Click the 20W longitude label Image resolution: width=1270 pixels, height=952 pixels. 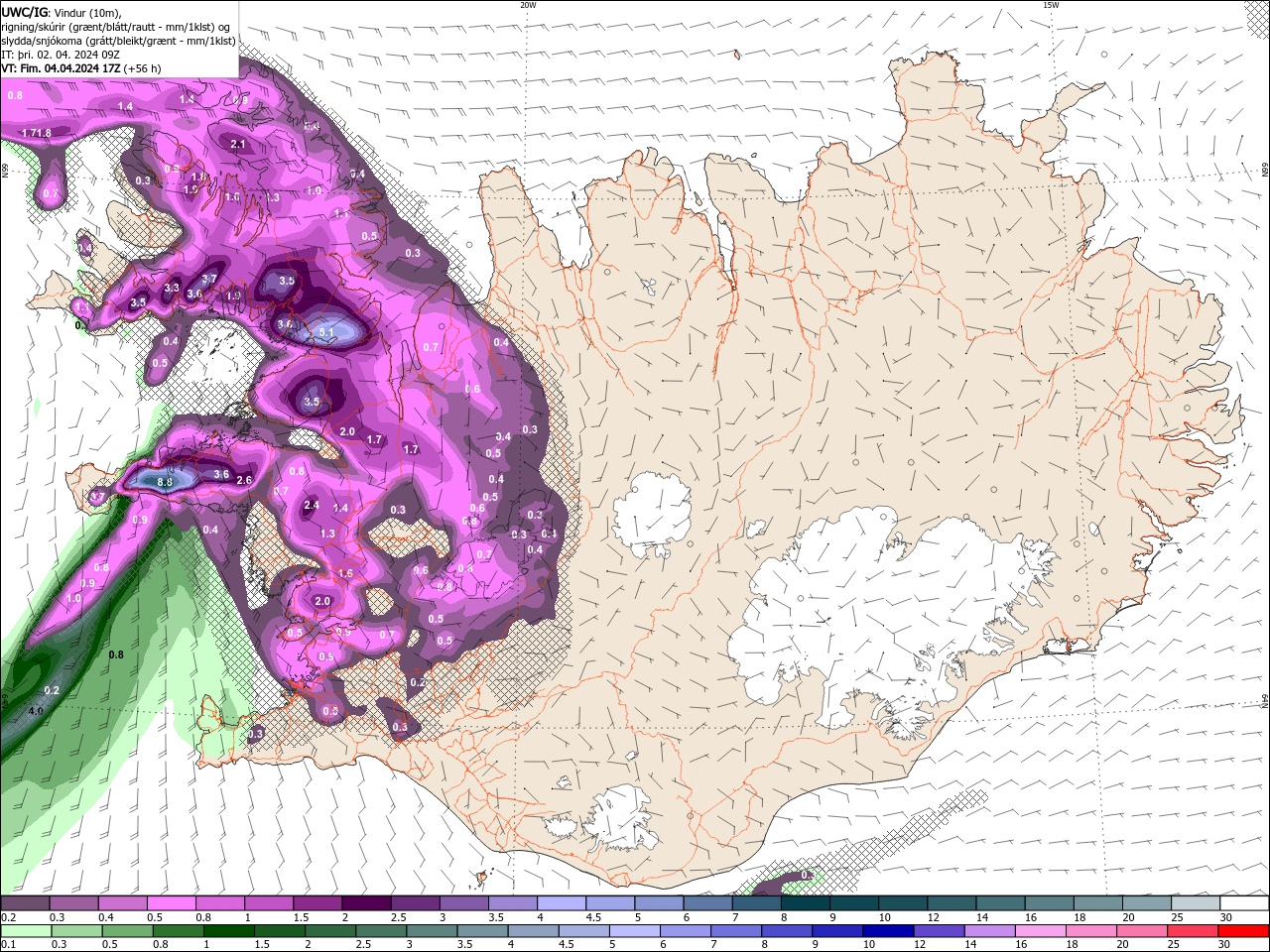(528, 5)
